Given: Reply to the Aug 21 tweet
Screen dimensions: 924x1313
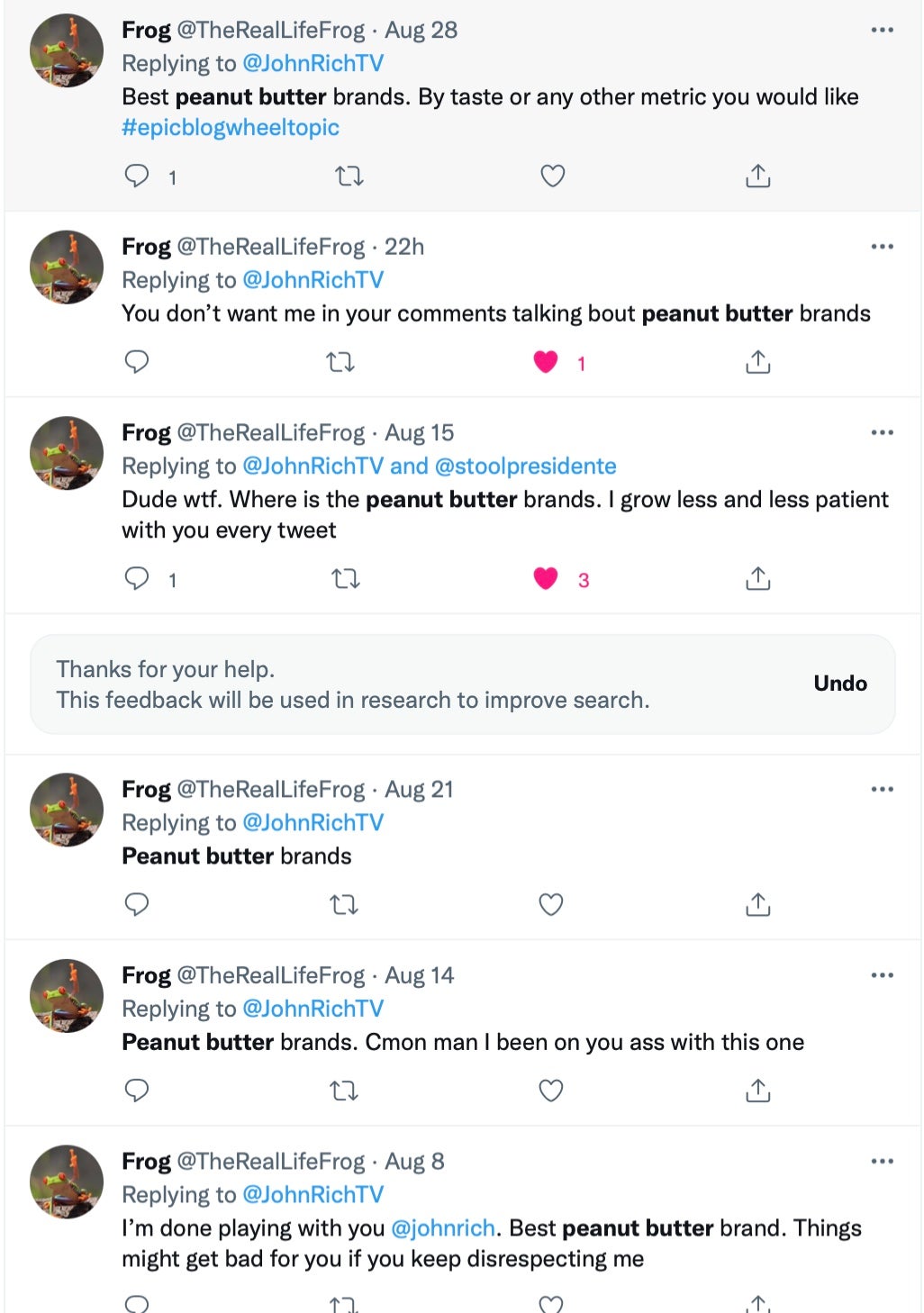Looking at the screenshot, I should click(137, 904).
